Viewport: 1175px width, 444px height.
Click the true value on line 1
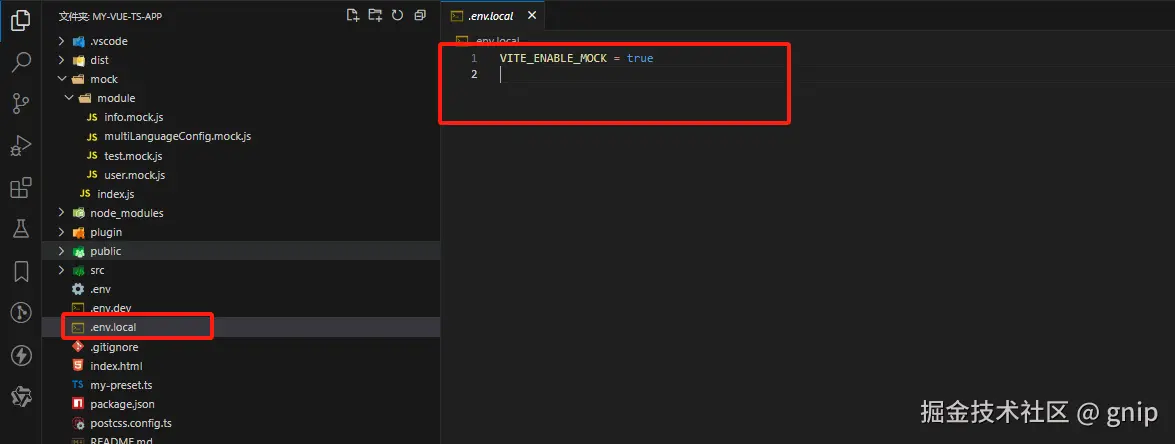[x=640, y=58]
